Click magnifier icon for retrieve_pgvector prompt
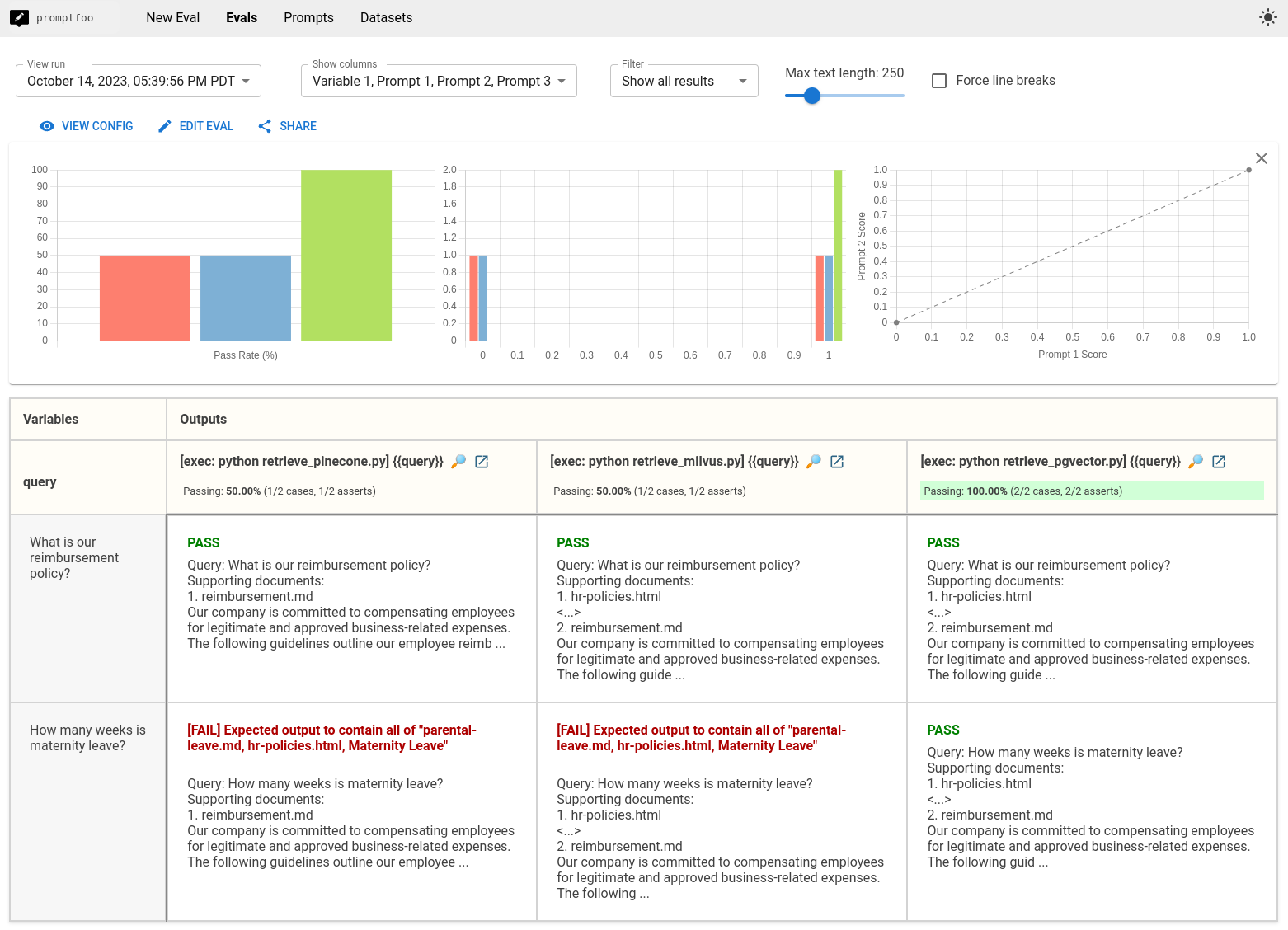The height and width of the screenshot is (930, 1288). [x=1196, y=462]
